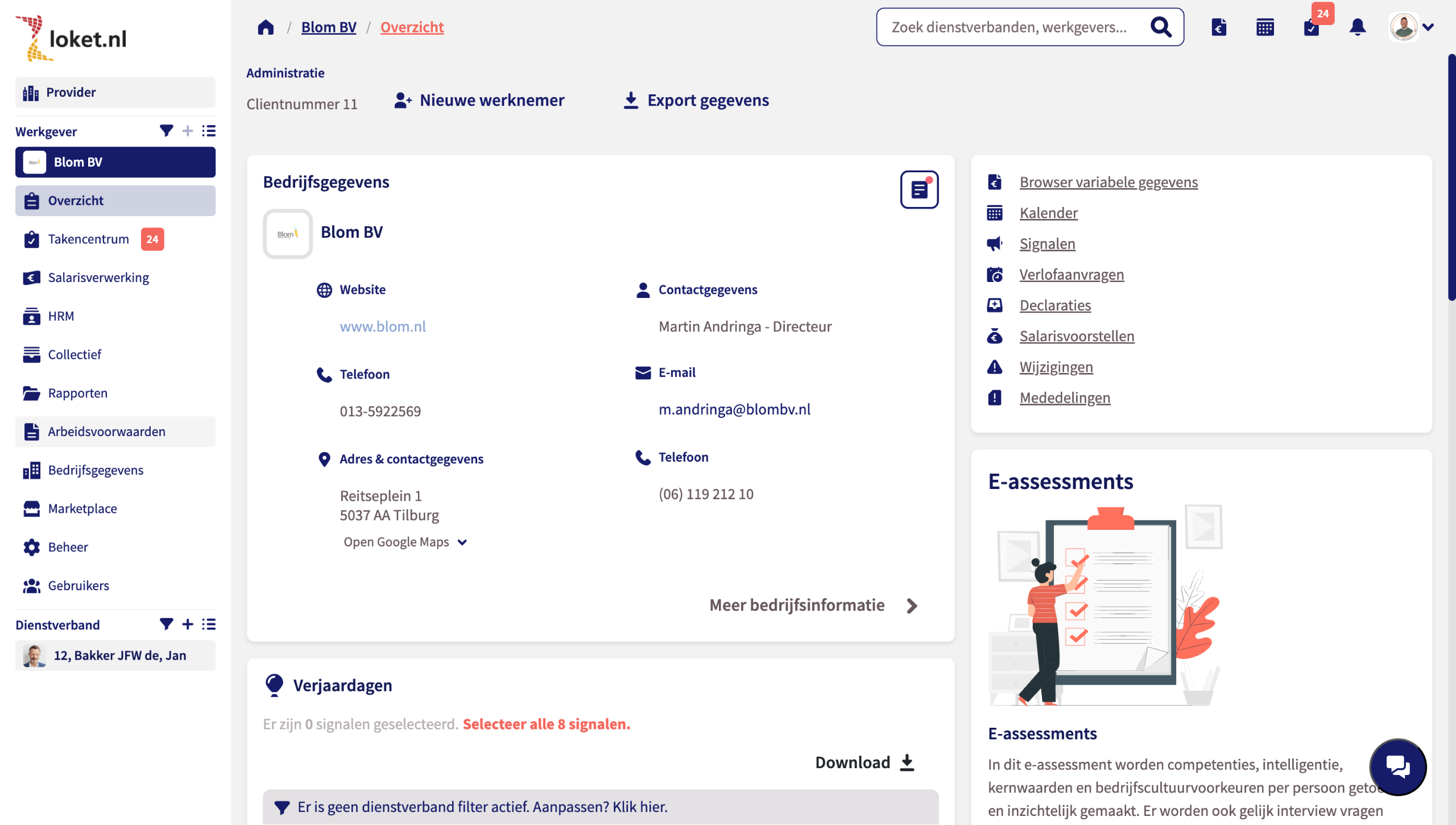This screenshot has width=1456, height=825.
Task: Click the home icon in breadcrumb
Action: click(266, 27)
